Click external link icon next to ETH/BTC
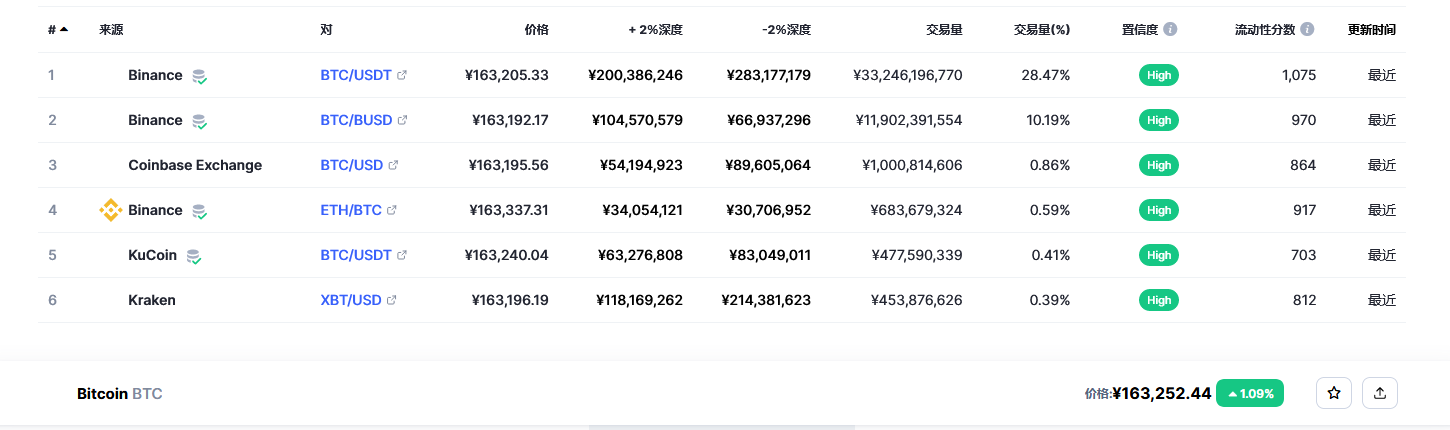Viewport: 1450px width, 430px height. (x=391, y=210)
